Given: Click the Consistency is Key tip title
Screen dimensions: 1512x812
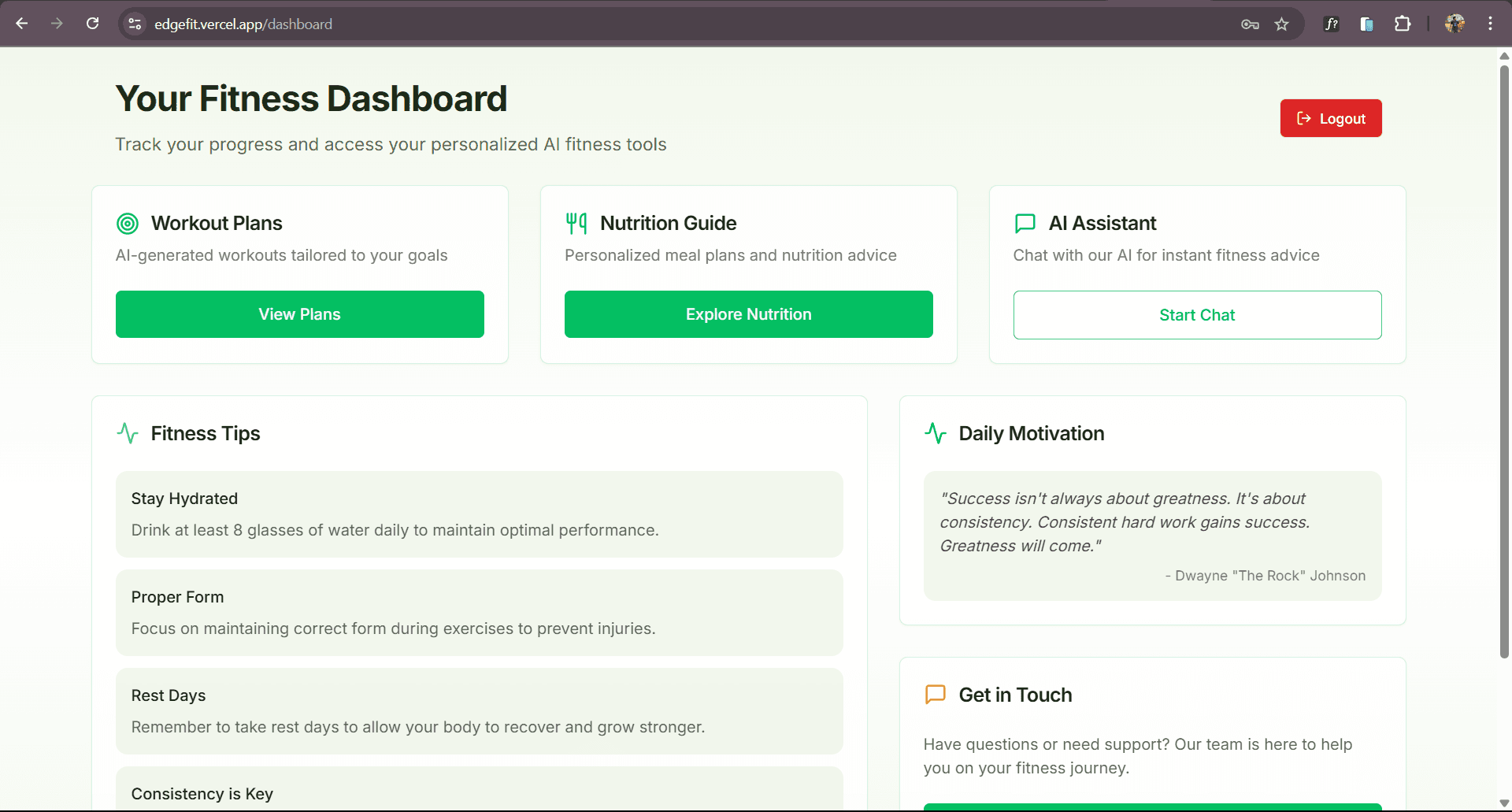Looking at the screenshot, I should [x=202, y=794].
